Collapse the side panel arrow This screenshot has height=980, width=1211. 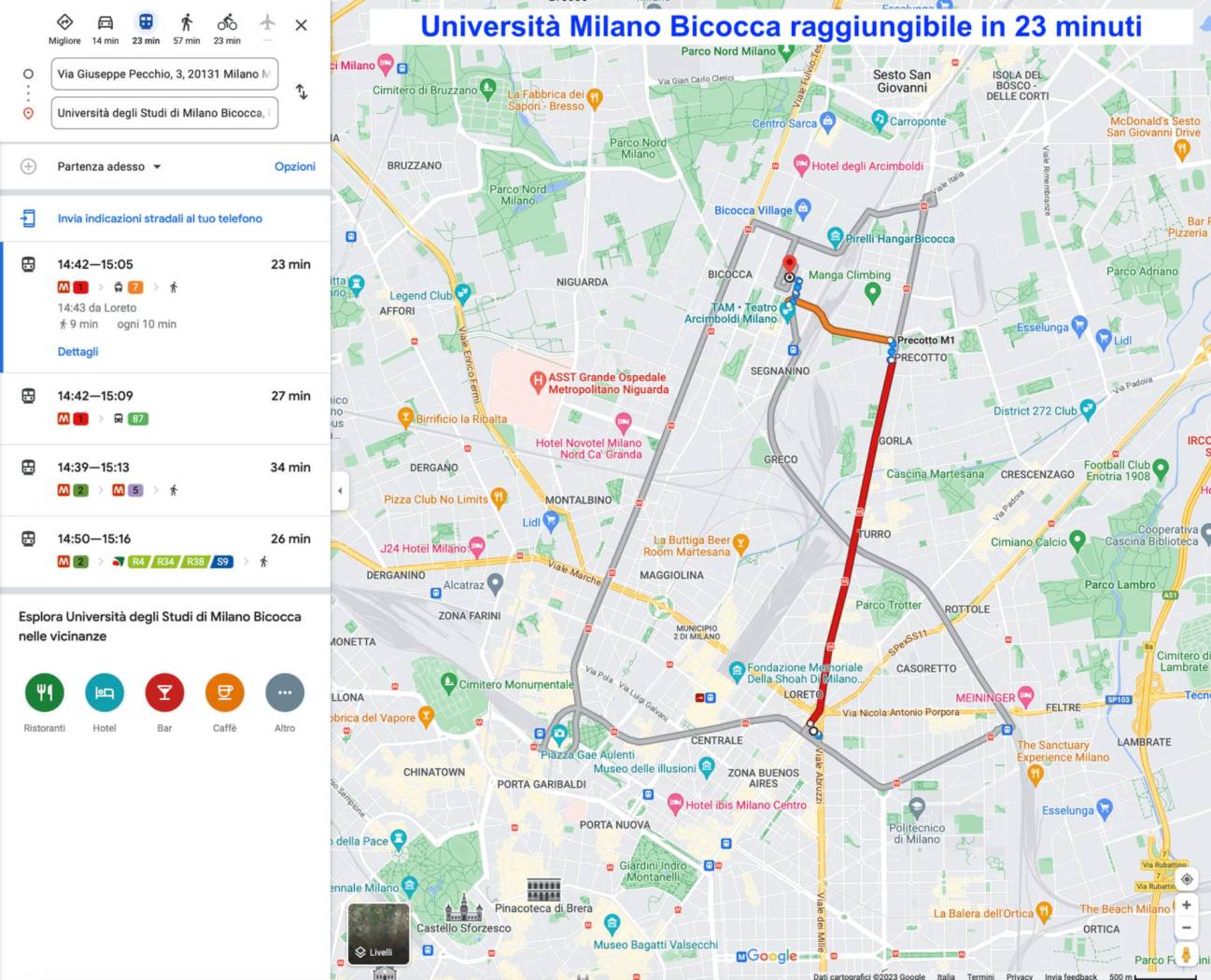[340, 490]
